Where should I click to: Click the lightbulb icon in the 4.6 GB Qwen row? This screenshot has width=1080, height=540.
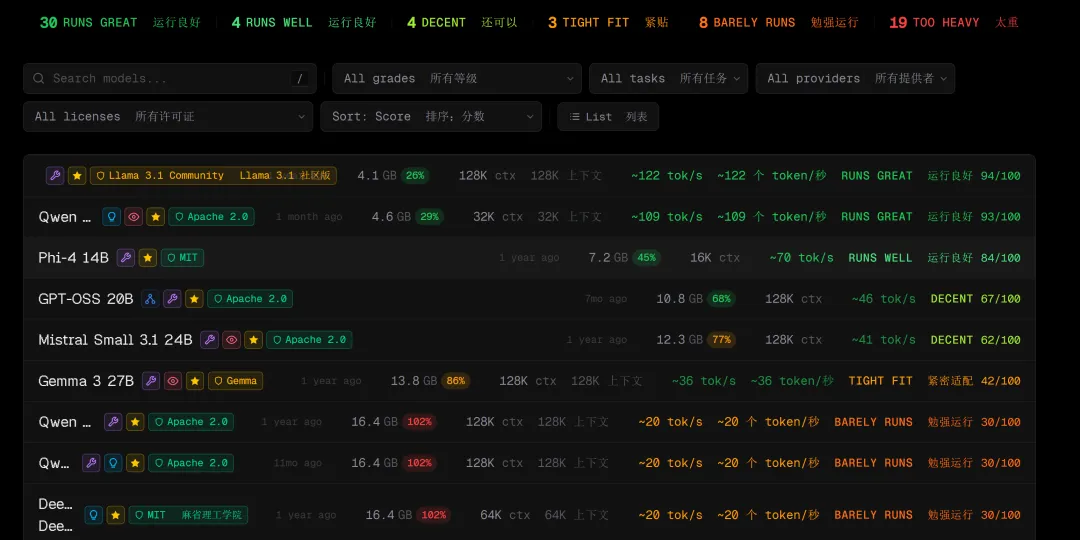point(112,217)
